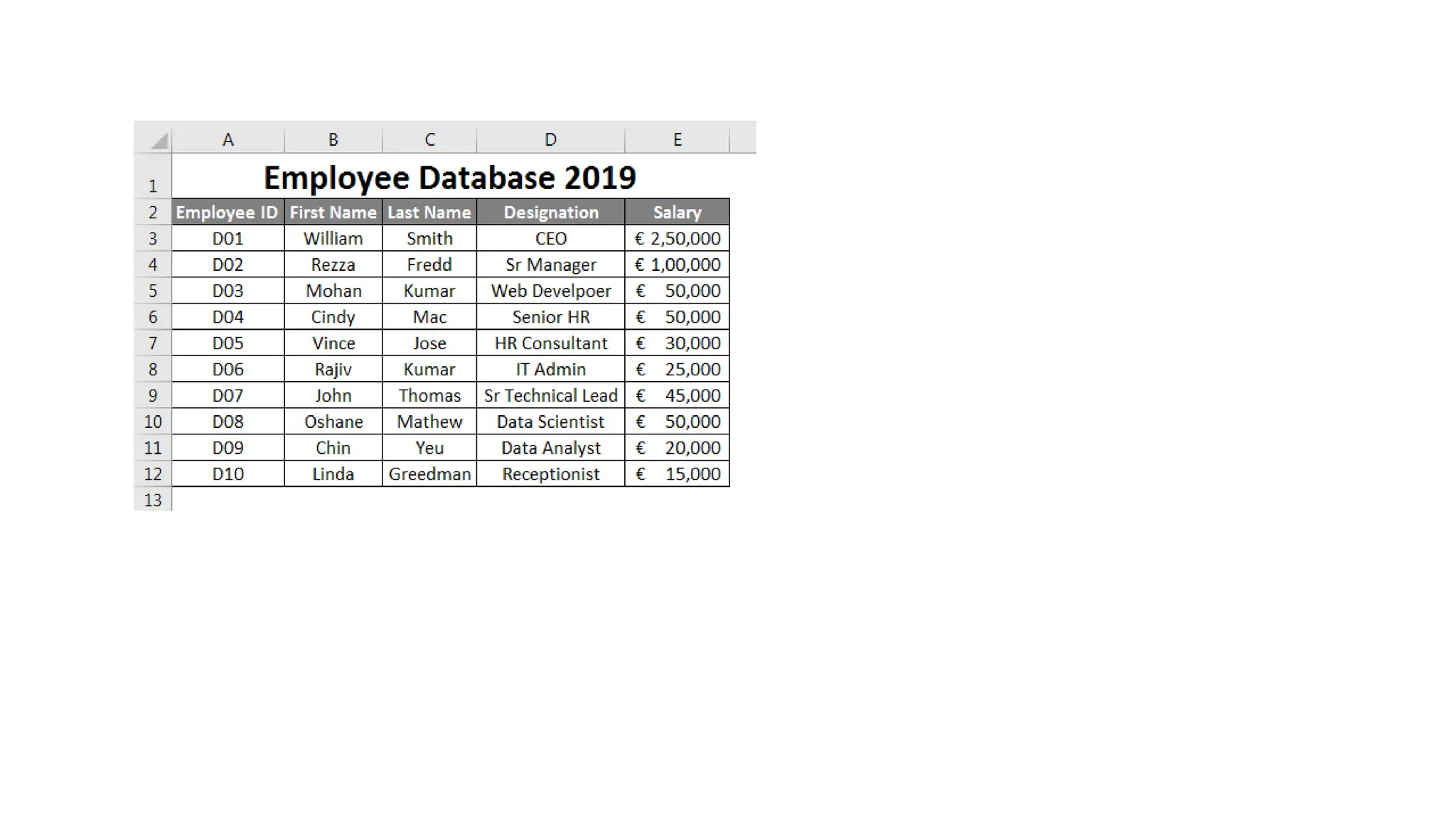
Task: Select cell containing Linda
Action: click(333, 473)
